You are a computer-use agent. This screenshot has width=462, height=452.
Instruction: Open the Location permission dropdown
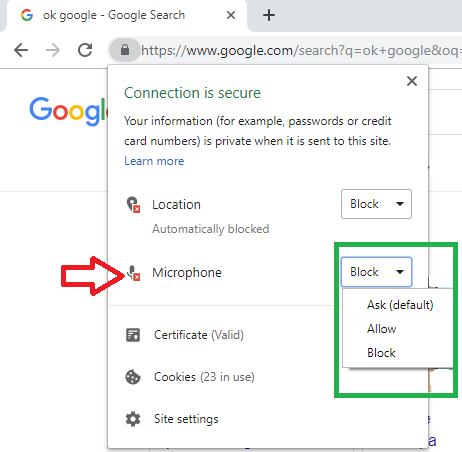pyautogui.click(x=376, y=204)
